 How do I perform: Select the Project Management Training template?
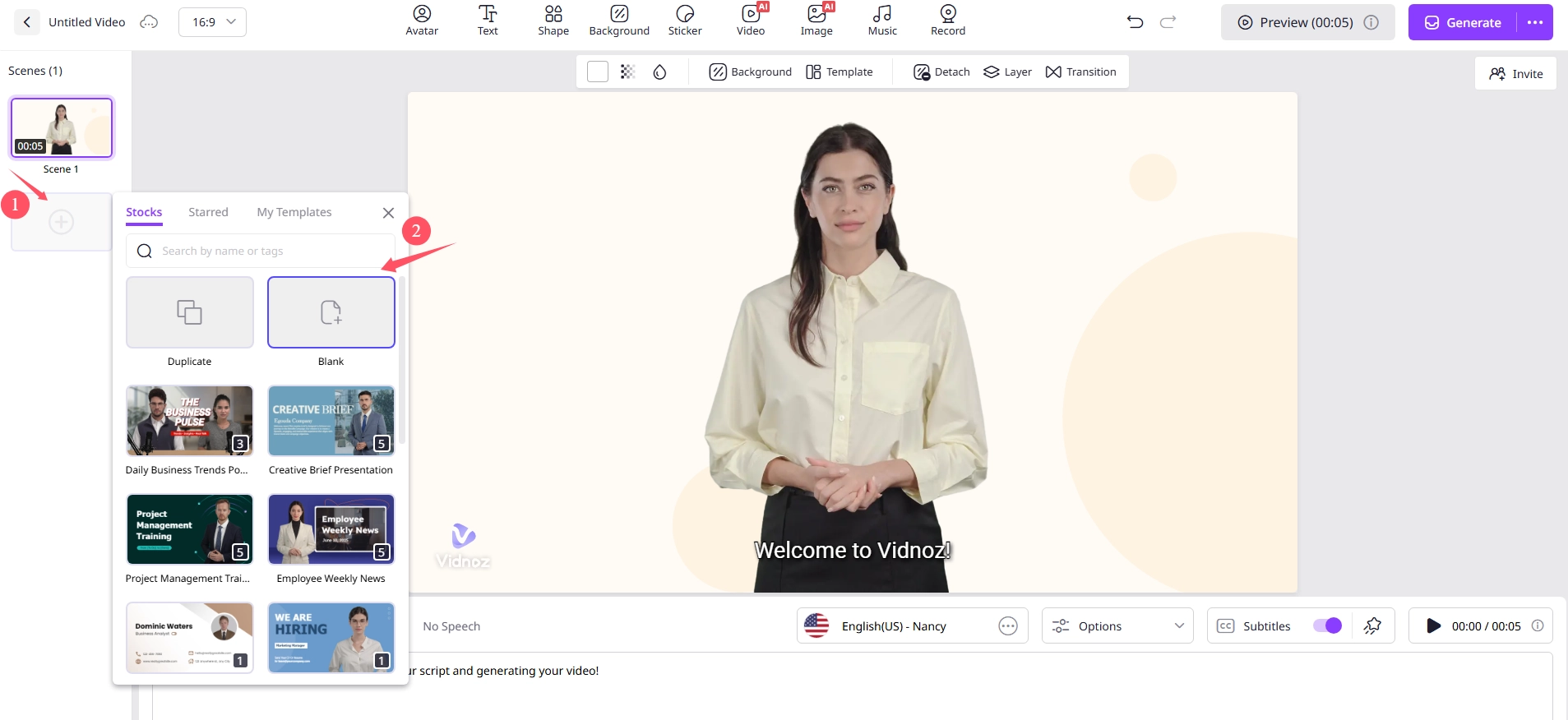(x=190, y=529)
